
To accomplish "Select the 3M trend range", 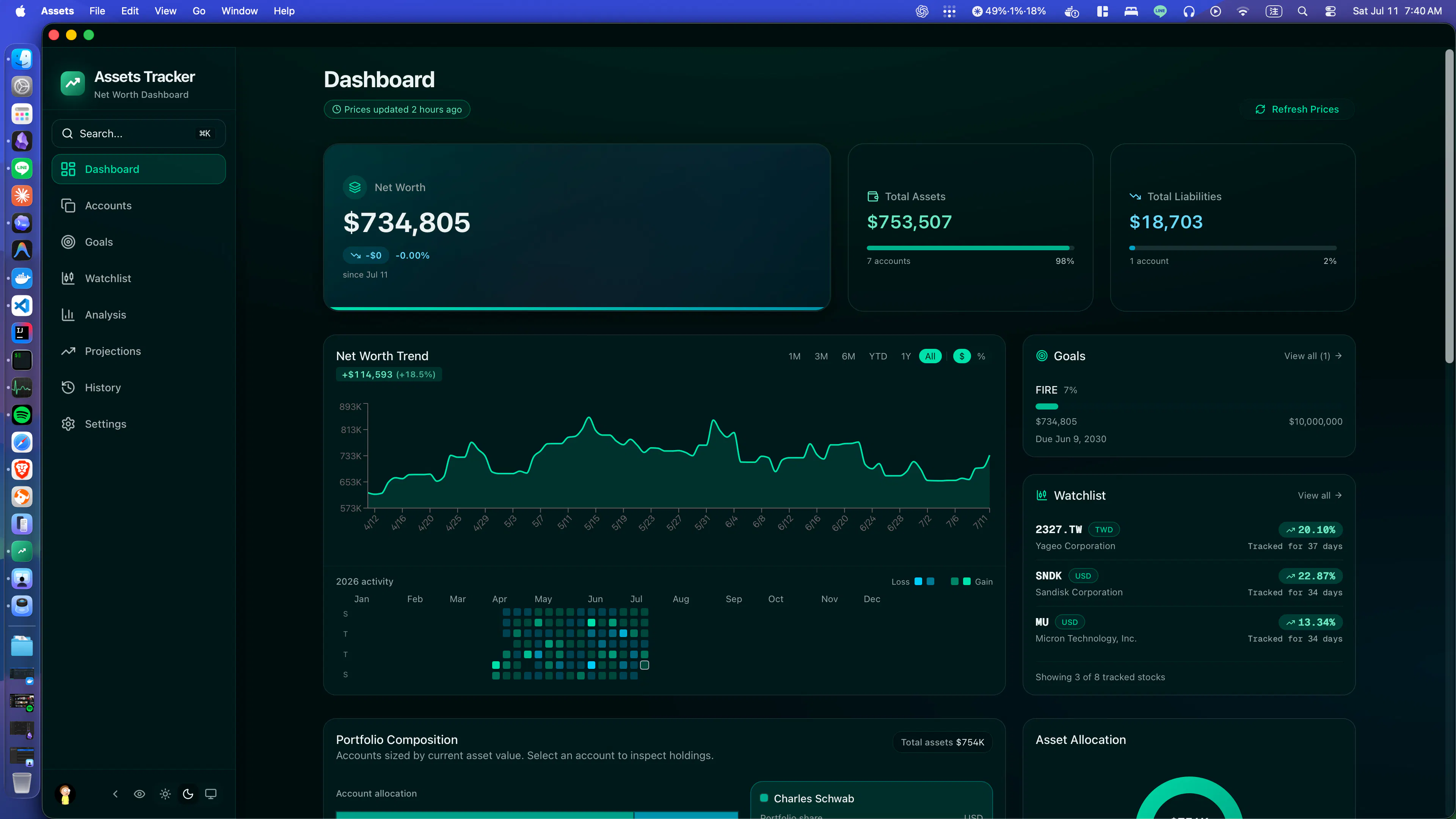I will (821, 356).
